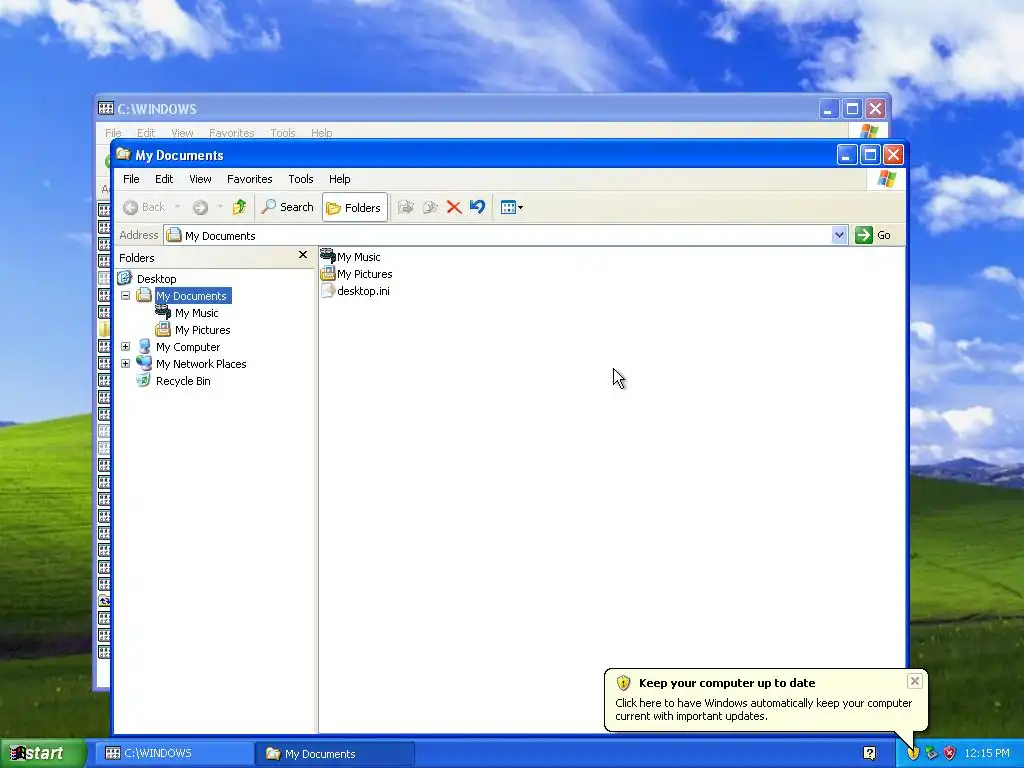
Task: Click the Forward arrow icon
Action: (200, 207)
